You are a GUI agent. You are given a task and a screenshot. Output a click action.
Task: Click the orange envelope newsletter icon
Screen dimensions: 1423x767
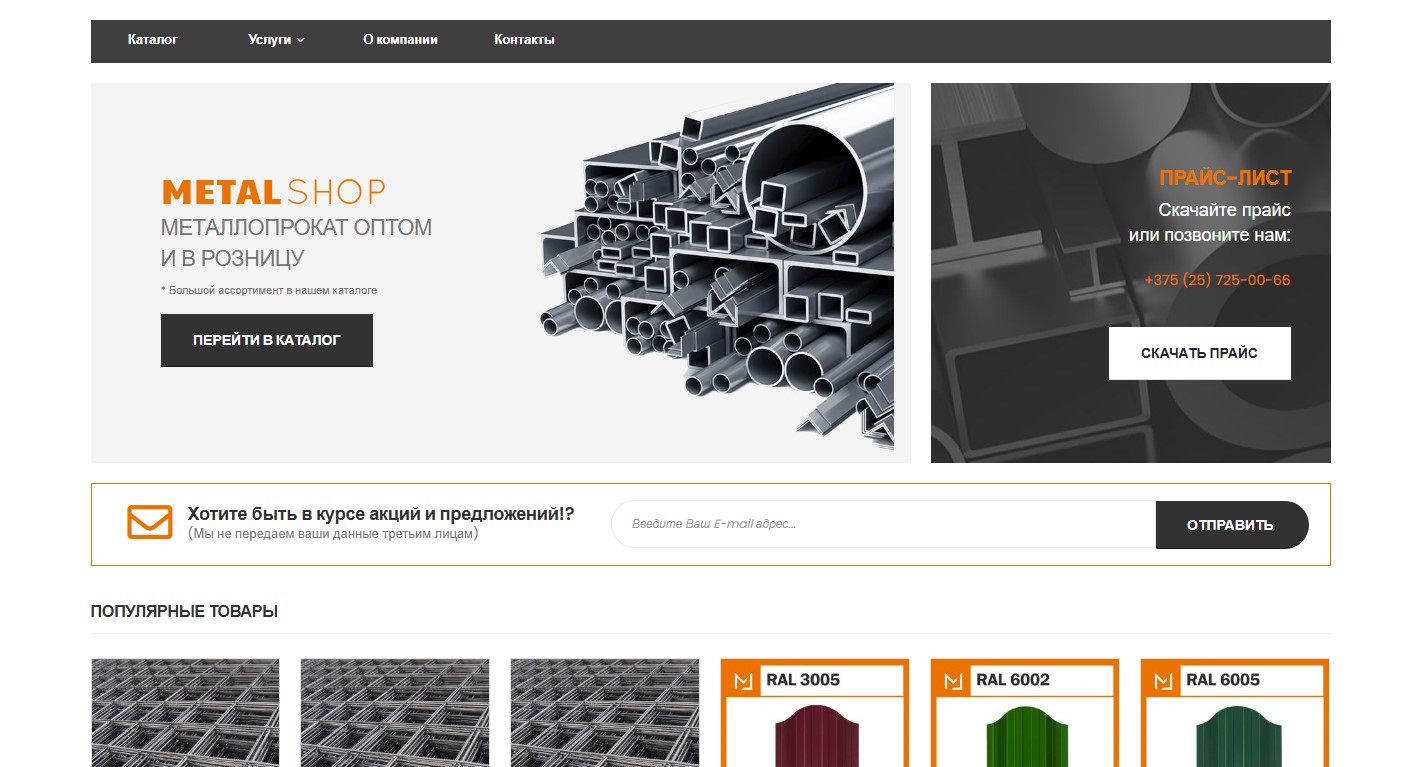pos(150,522)
